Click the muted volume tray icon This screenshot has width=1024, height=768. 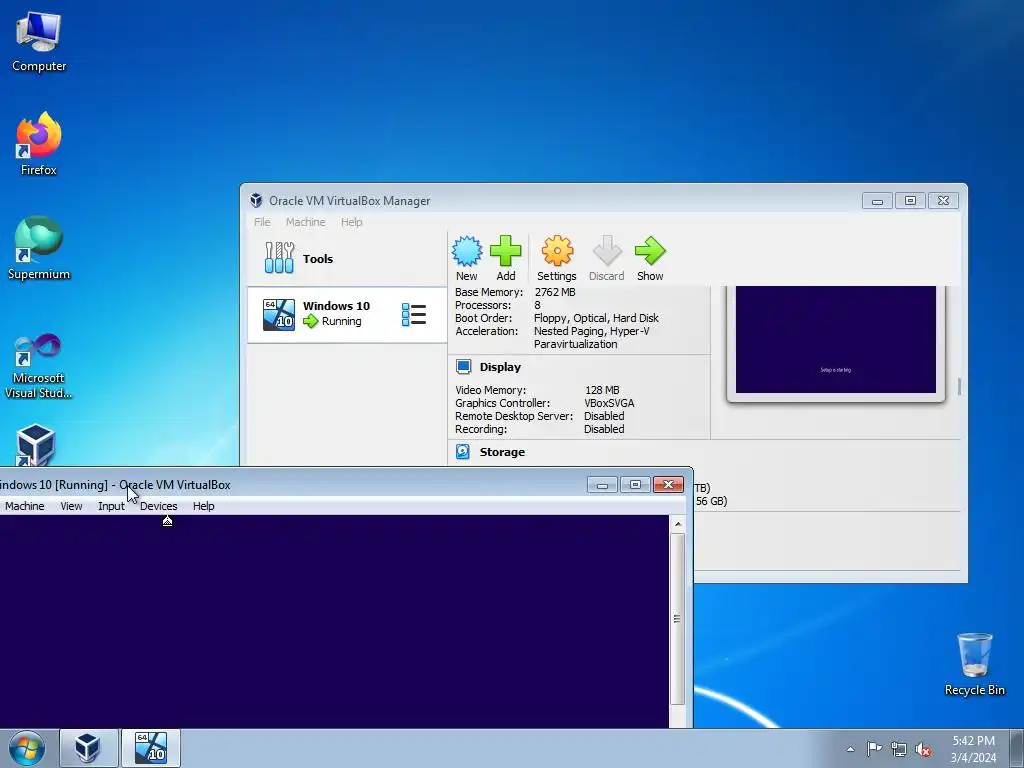click(x=923, y=750)
